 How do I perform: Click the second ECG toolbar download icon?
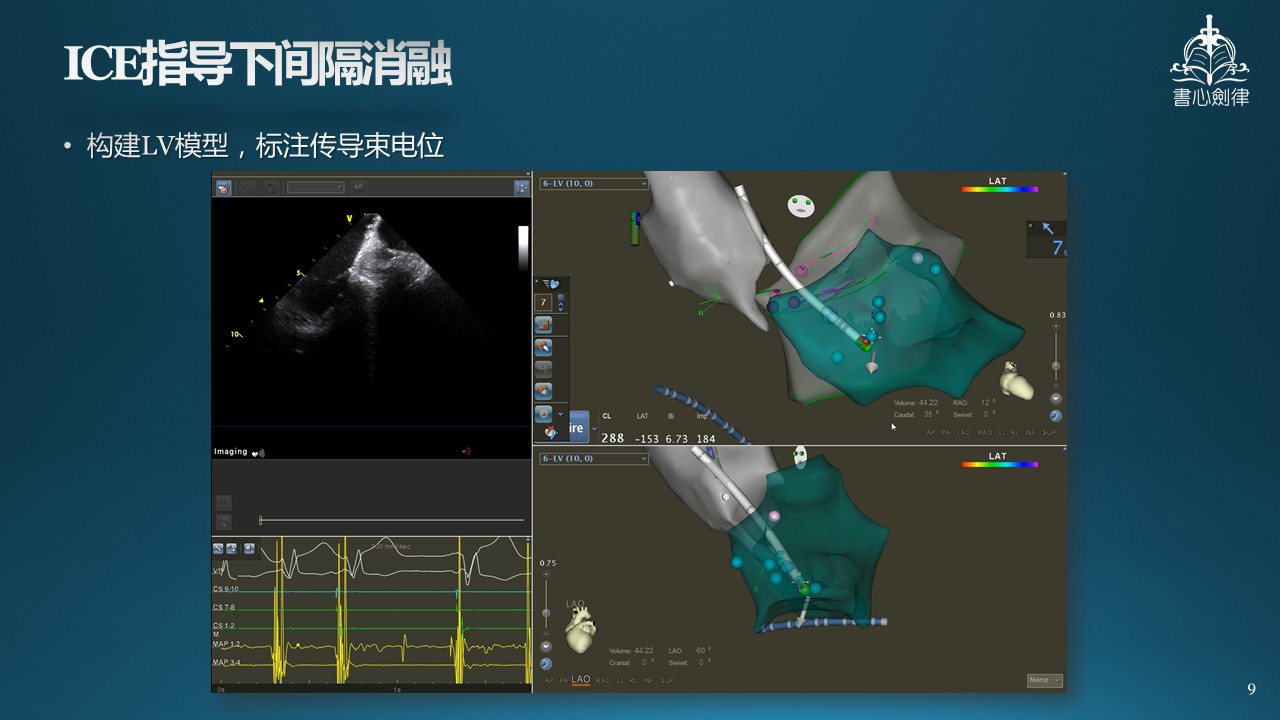pos(231,549)
